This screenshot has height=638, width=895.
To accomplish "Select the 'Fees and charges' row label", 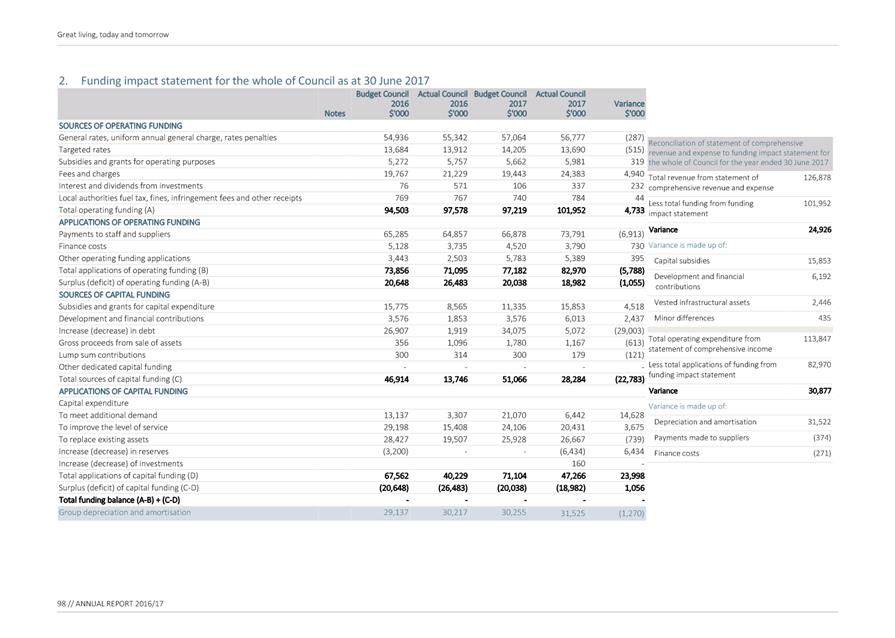I will (89, 174).
